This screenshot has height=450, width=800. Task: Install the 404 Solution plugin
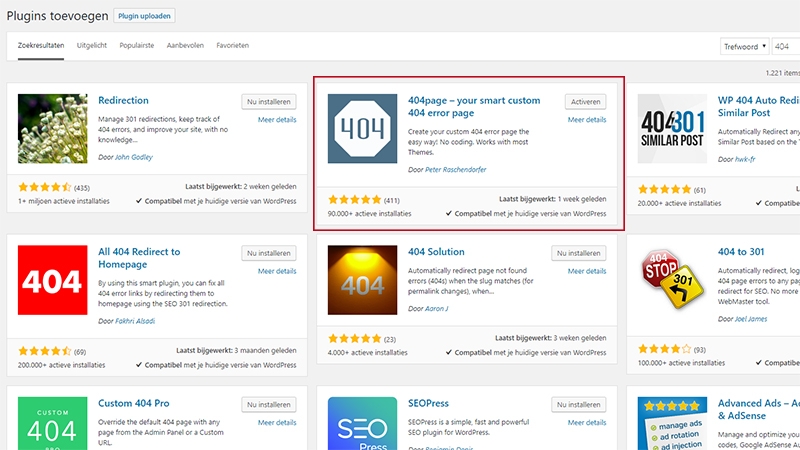(579, 253)
